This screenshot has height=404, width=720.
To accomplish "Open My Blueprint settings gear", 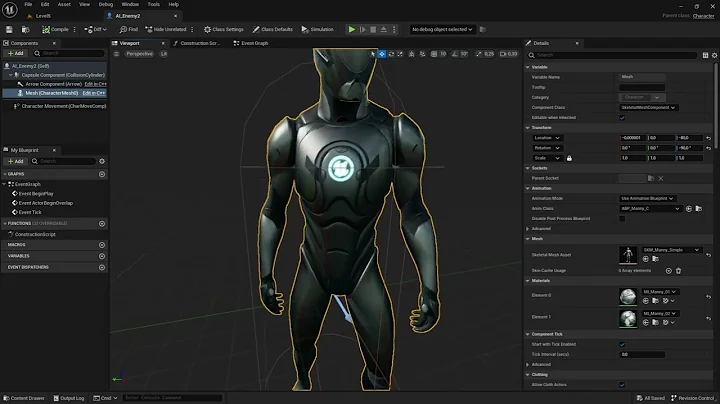I will pyautogui.click(x=102, y=161).
